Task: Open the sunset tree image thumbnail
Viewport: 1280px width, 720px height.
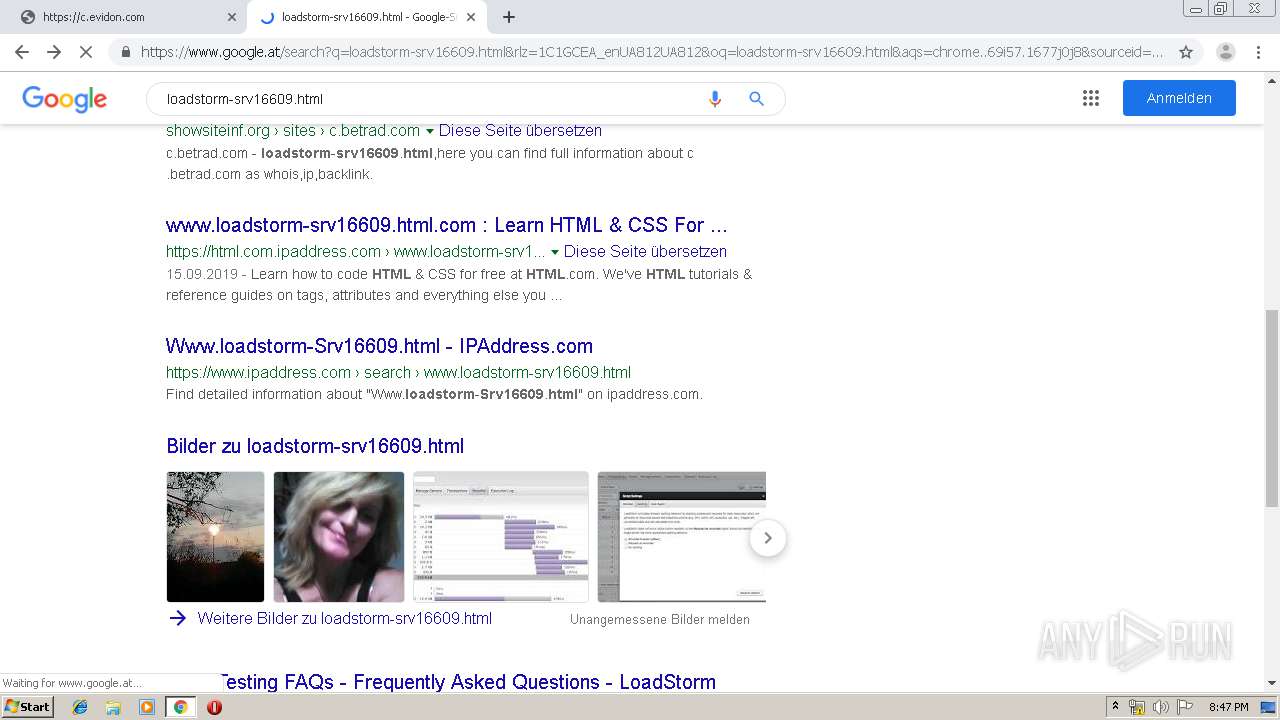Action: (215, 537)
